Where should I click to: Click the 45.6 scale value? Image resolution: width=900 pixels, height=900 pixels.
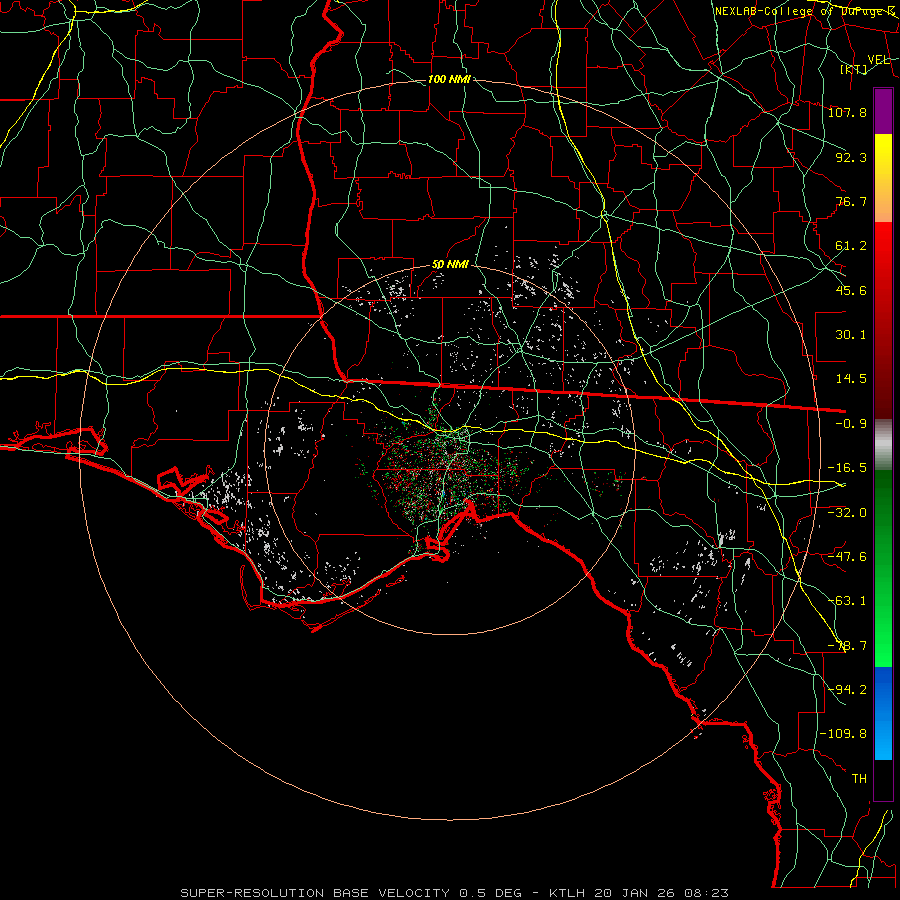[x=851, y=290]
